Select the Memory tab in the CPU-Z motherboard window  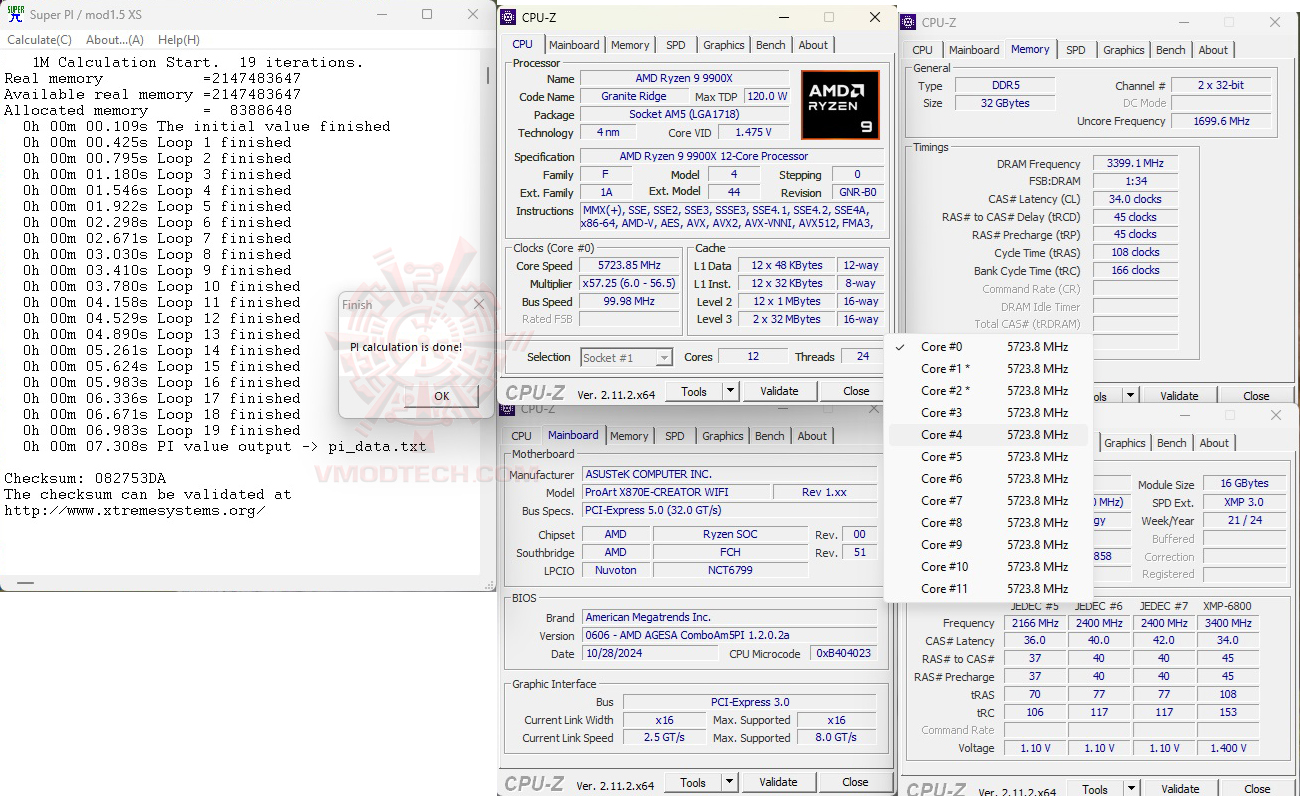pos(629,436)
